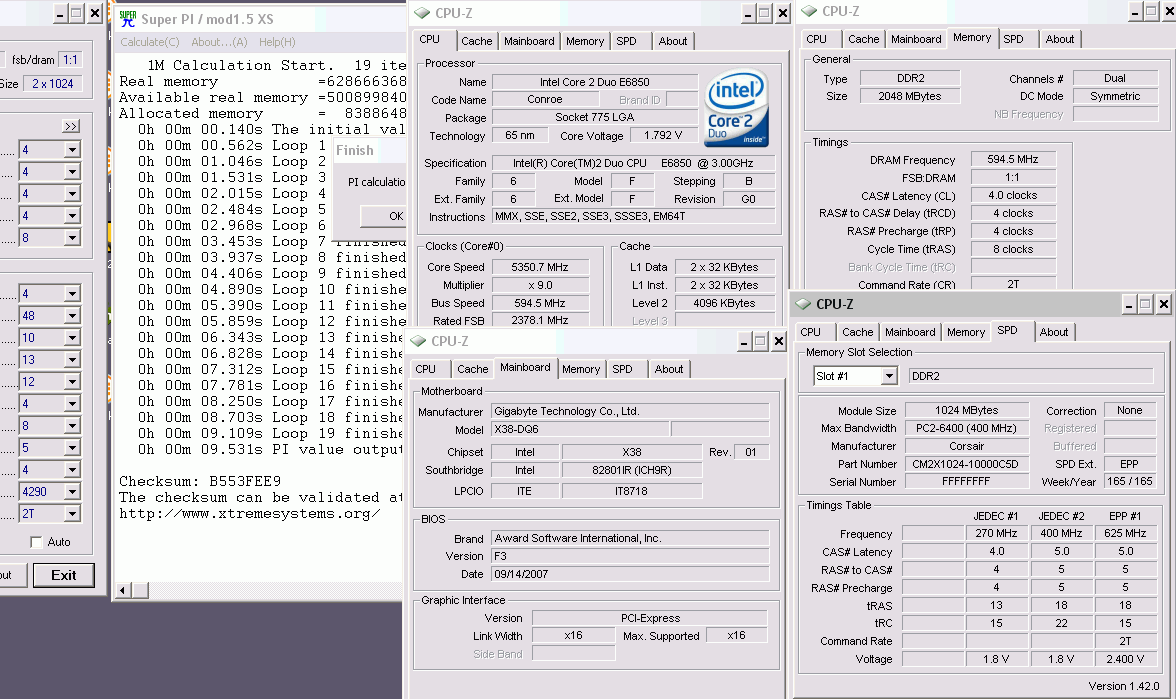
Task: Open the dropdown showing 12
Action: click(72, 382)
